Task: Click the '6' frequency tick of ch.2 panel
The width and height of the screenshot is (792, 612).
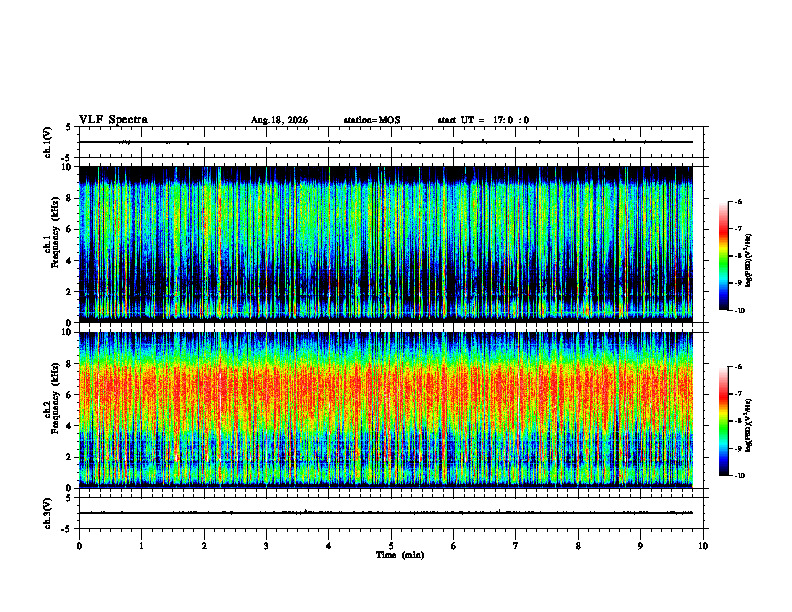Action: tap(69, 395)
